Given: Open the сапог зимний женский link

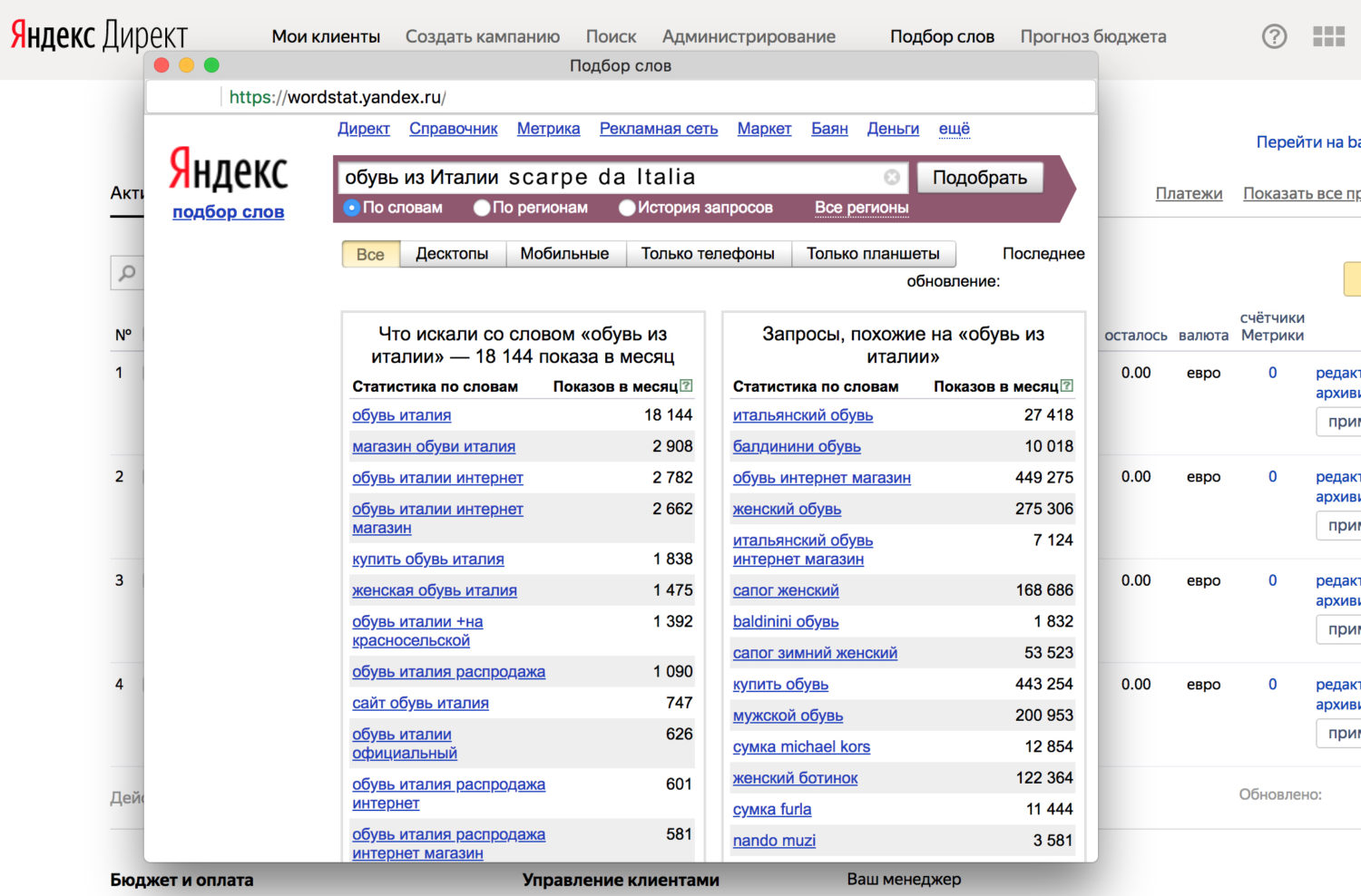Looking at the screenshot, I should coord(815,653).
